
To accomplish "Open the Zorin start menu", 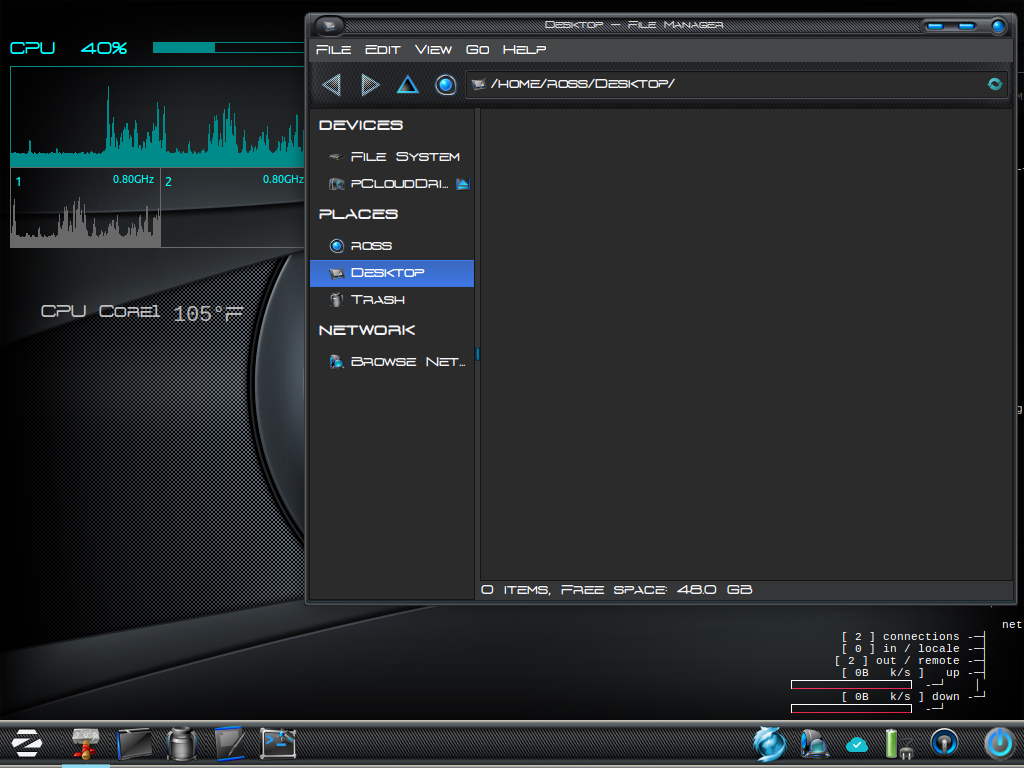I will [26, 743].
